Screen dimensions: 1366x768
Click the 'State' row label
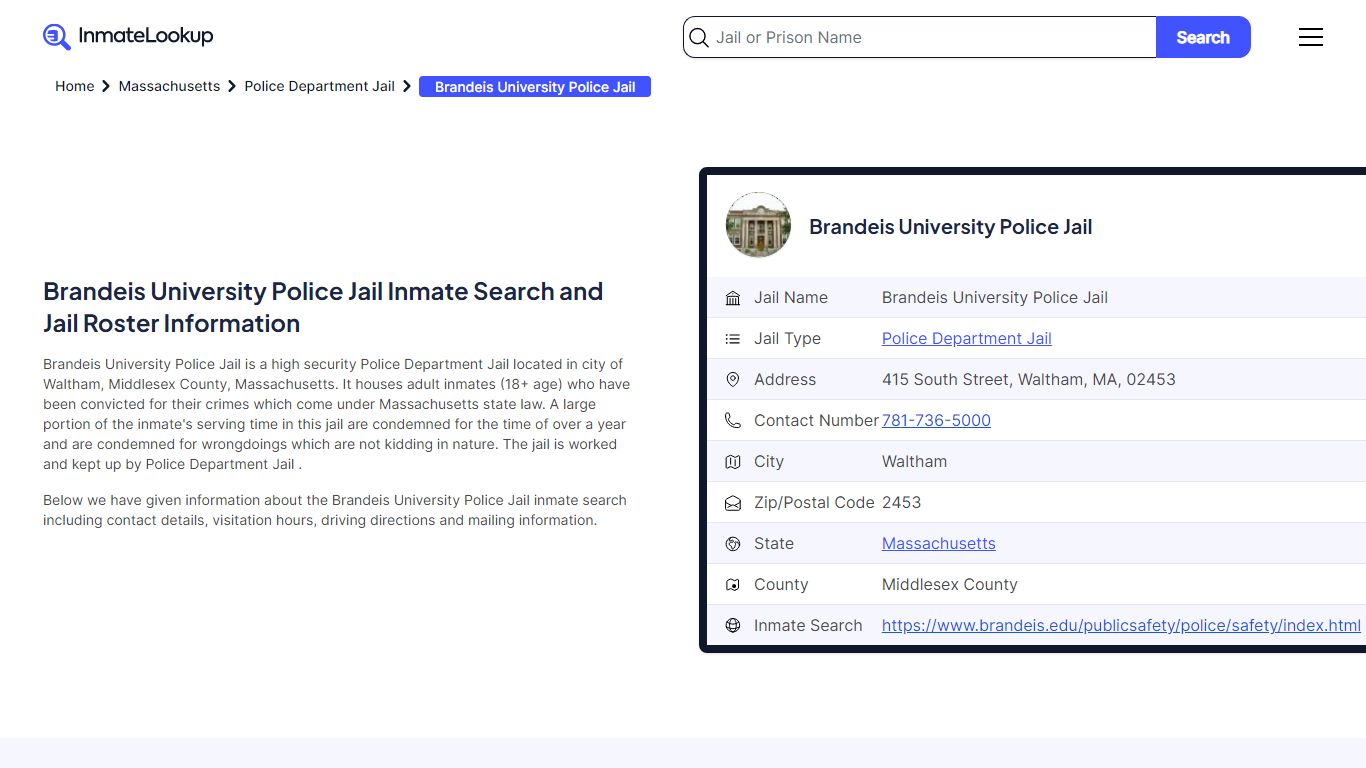coord(773,544)
